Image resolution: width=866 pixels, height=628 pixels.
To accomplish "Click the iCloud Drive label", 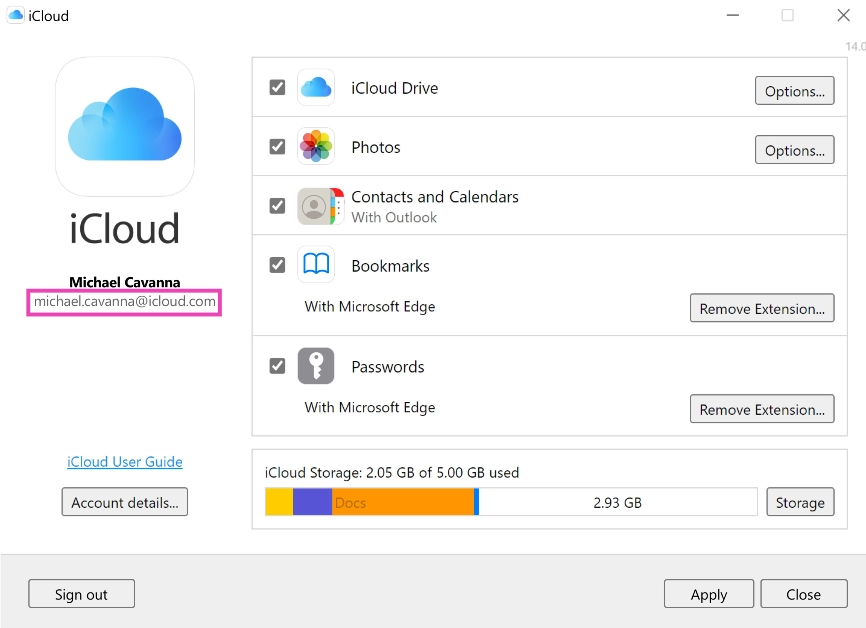I will pyautogui.click(x=395, y=88).
